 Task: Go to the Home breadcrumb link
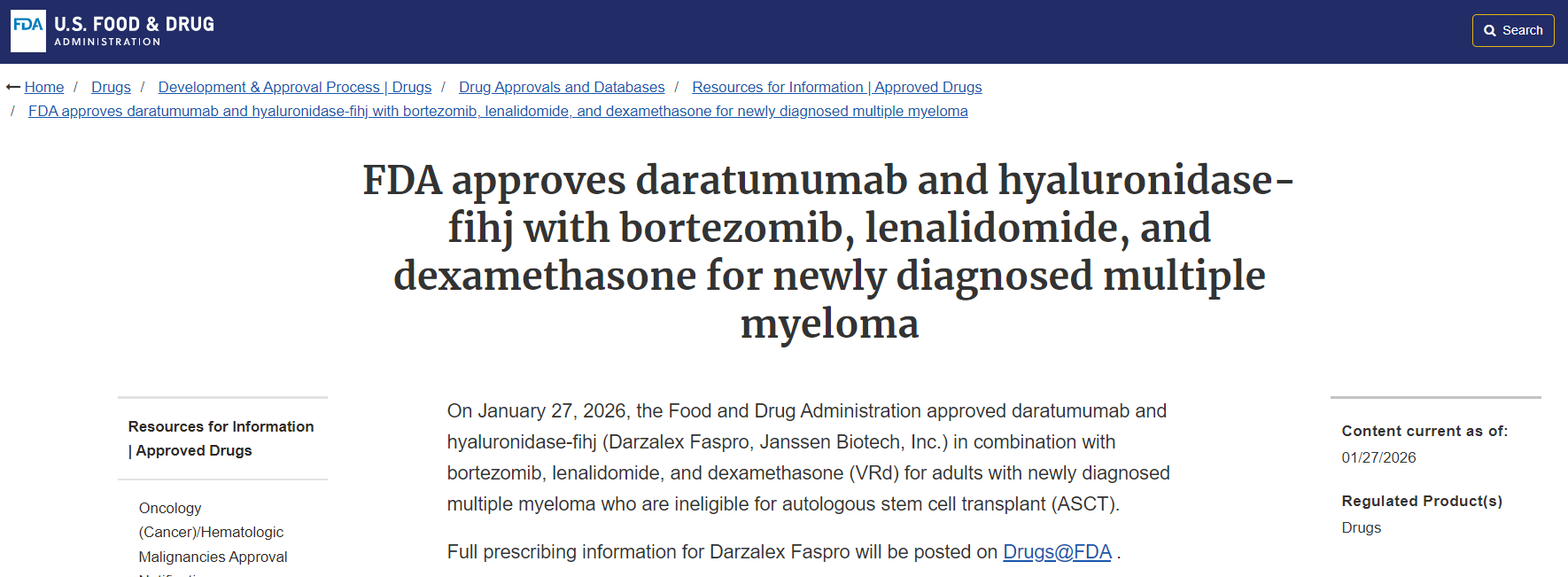[x=44, y=87]
